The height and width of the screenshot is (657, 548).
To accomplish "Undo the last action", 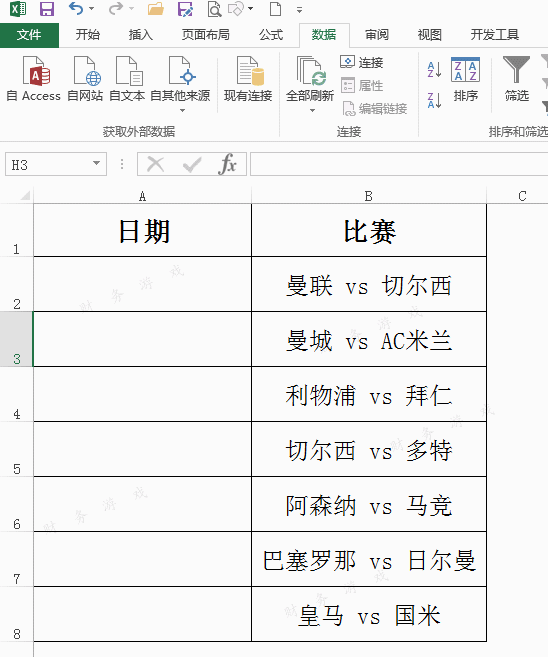I will coord(75,8).
